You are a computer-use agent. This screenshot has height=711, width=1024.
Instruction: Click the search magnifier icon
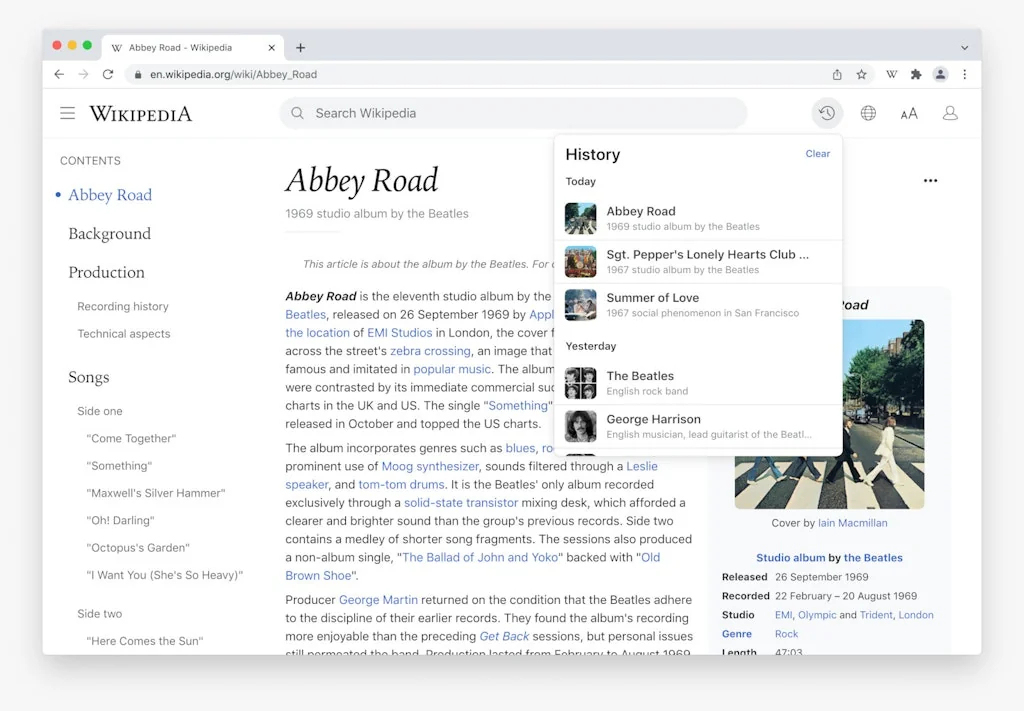tap(297, 113)
